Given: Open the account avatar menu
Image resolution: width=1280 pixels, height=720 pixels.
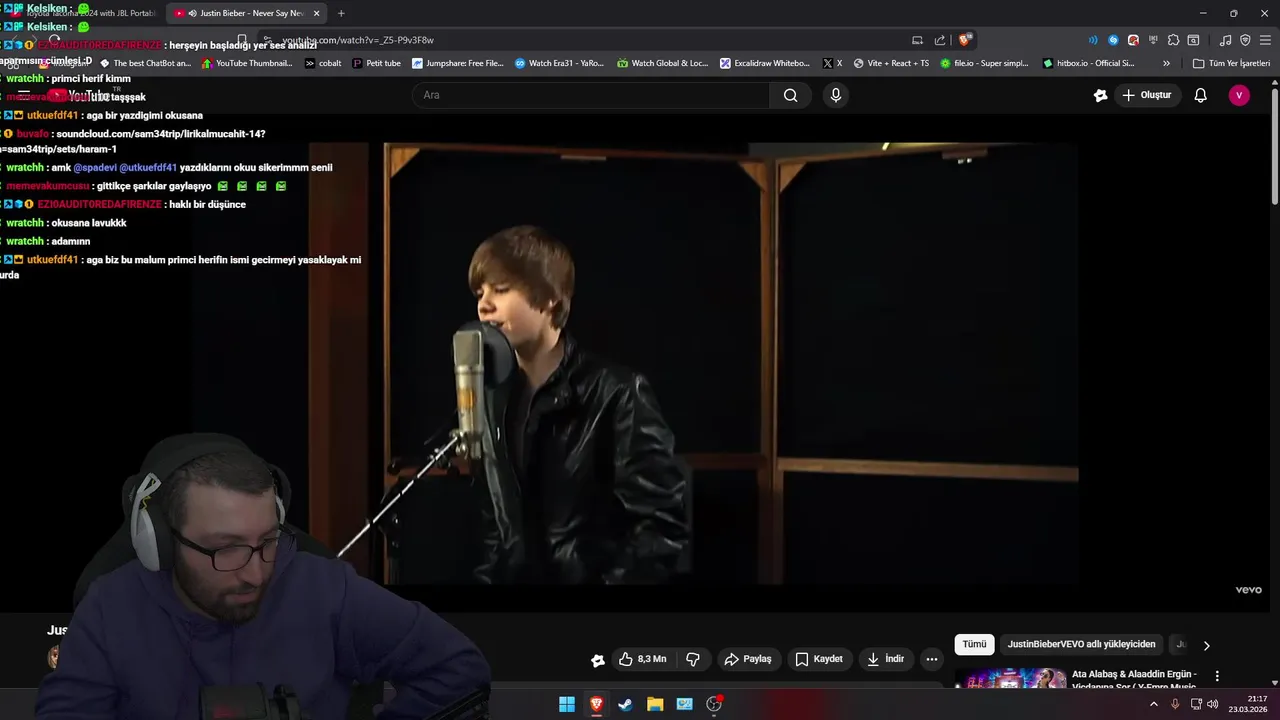Looking at the screenshot, I should 1239,95.
